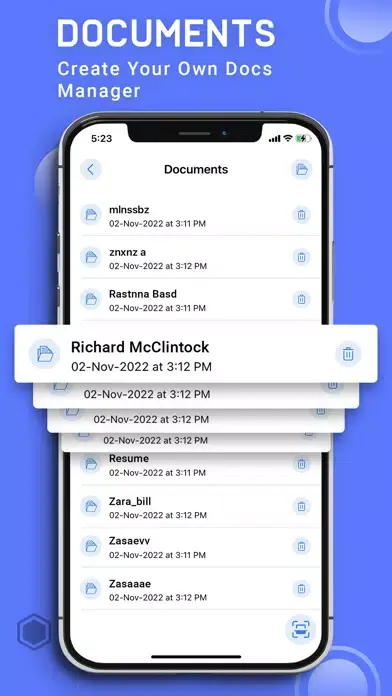
Task: Tap the 5:23 clock in status bar
Action: click(x=102, y=139)
